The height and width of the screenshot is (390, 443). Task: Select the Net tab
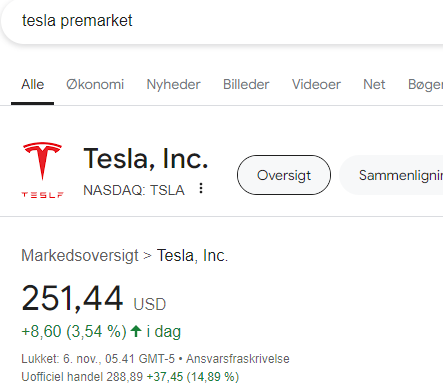(x=374, y=84)
